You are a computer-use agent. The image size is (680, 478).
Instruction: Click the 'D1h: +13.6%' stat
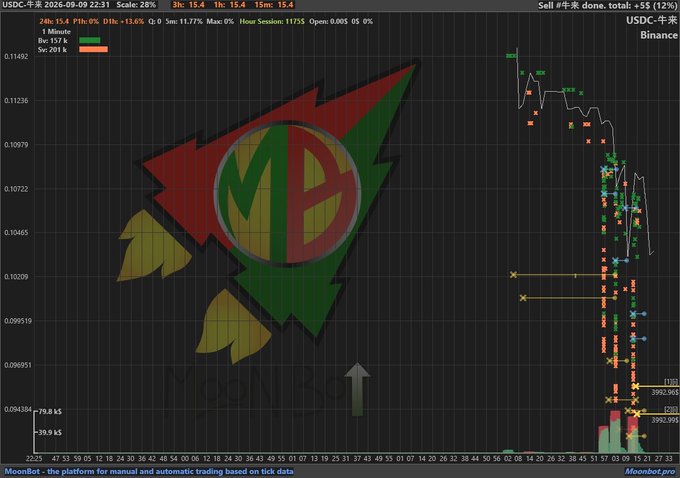(124, 21)
